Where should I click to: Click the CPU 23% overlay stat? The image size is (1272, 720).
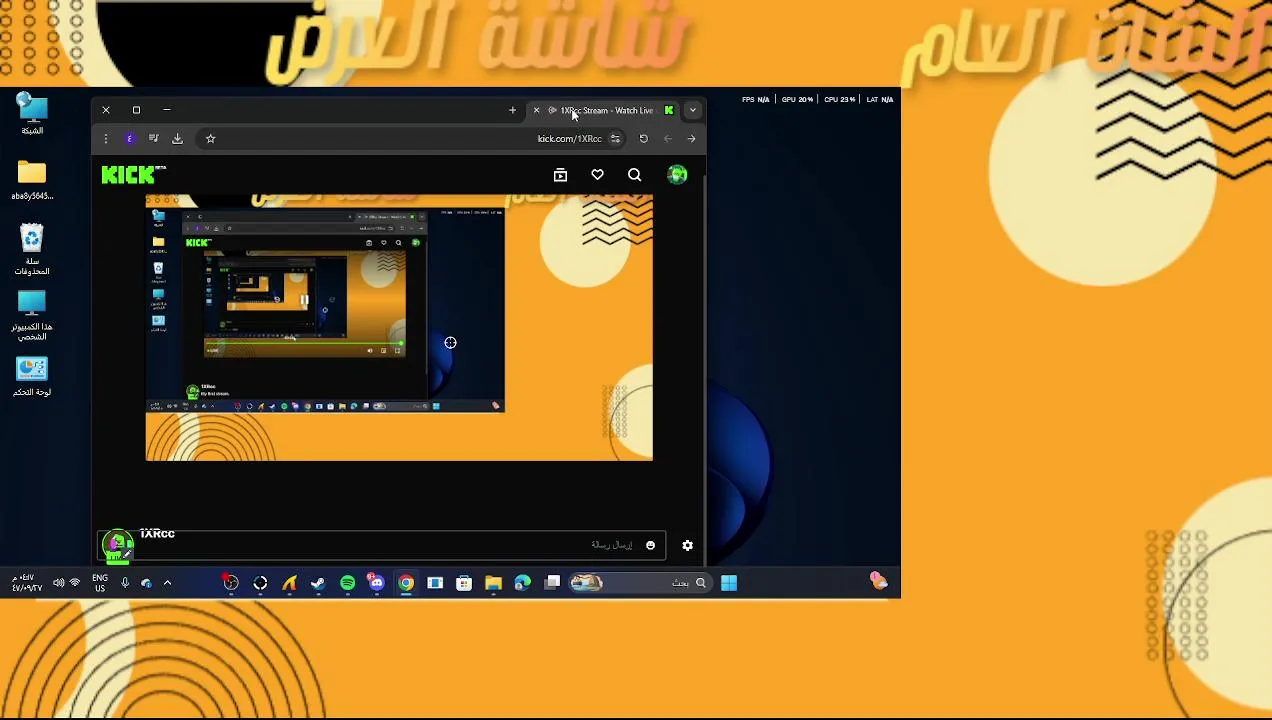pos(839,99)
